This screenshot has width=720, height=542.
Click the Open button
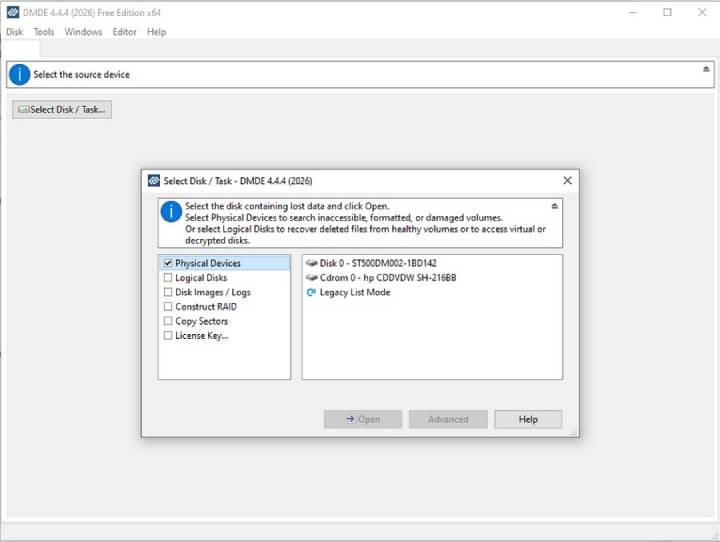tap(363, 419)
